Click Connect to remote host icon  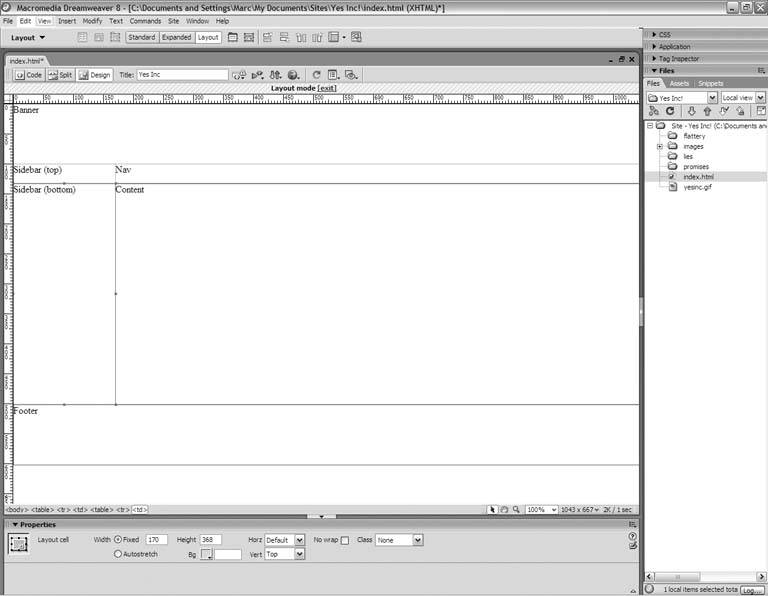(654, 111)
